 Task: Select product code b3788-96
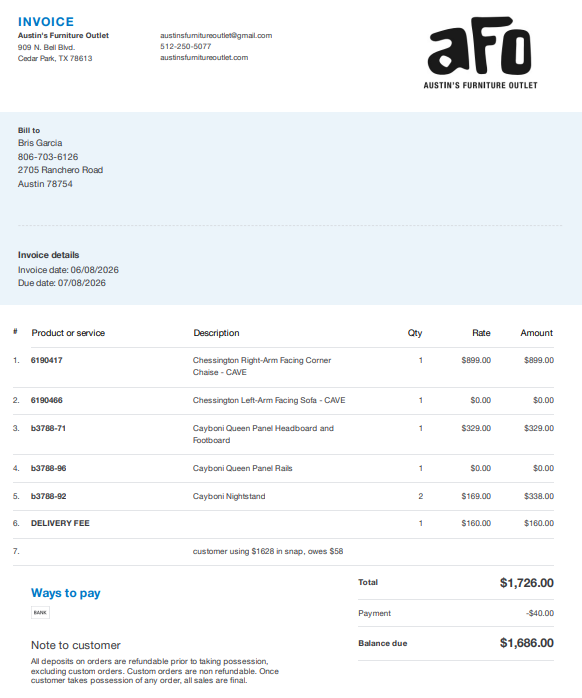(x=49, y=468)
